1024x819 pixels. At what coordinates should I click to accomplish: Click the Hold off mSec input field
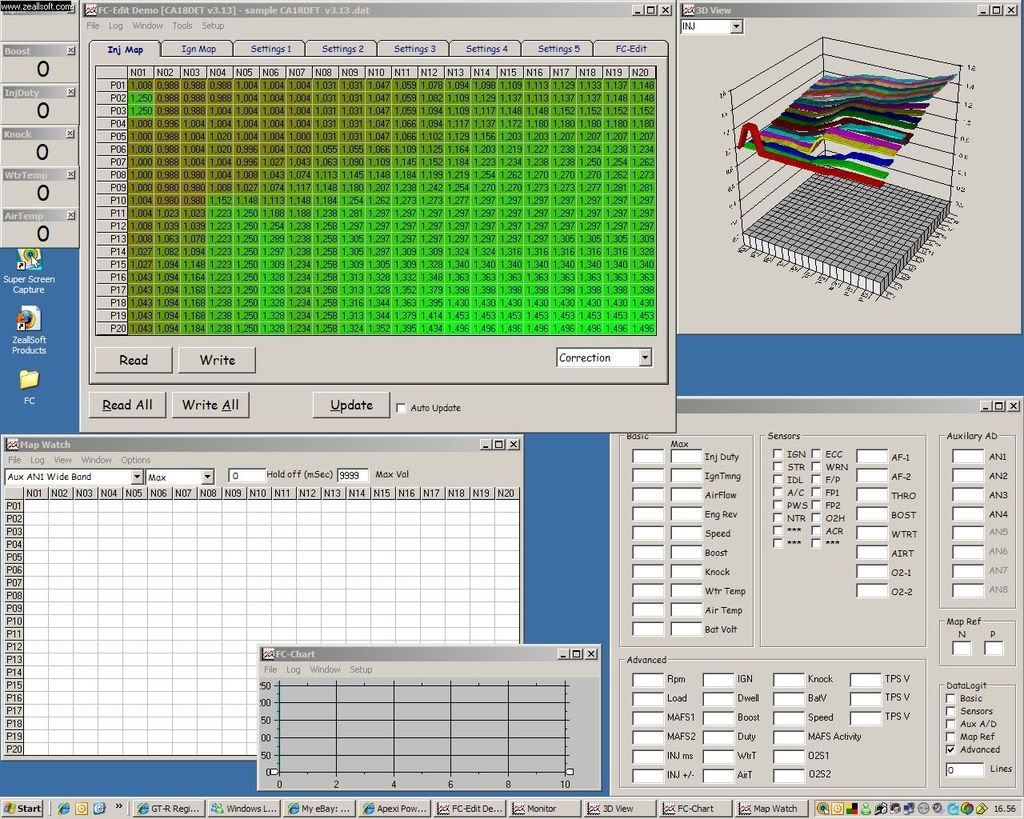[x=246, y=475]
